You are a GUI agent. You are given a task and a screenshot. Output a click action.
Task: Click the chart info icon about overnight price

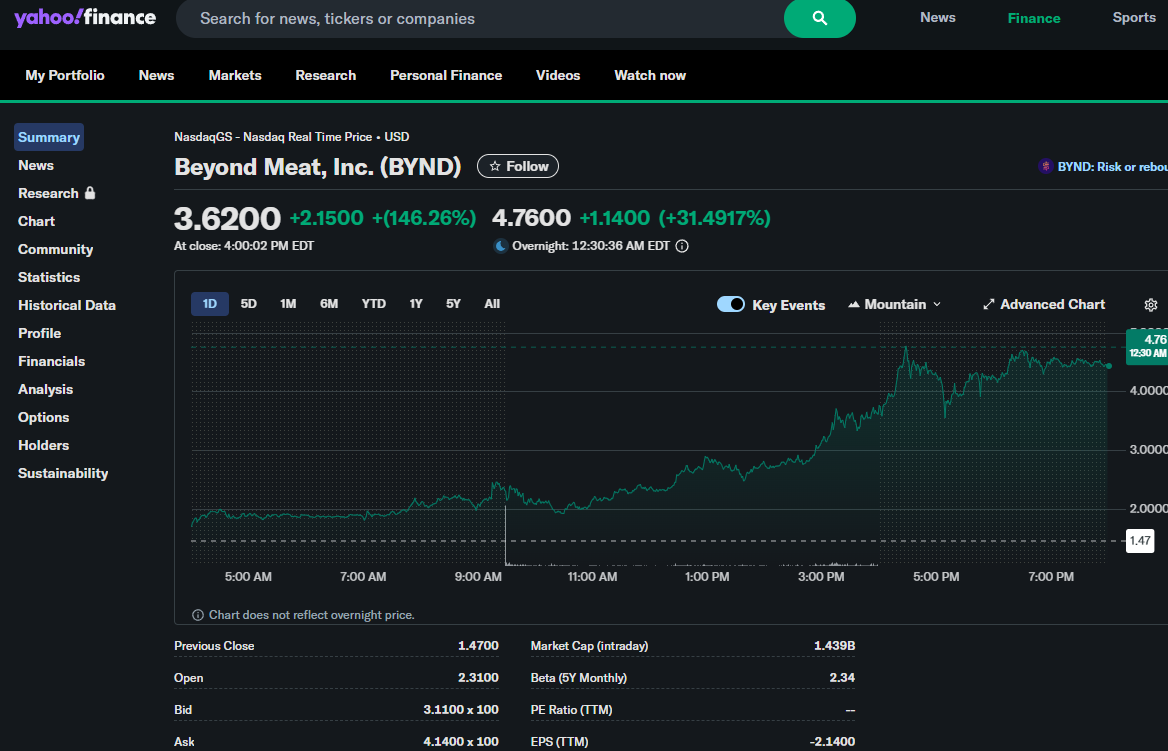click(x=197, y=615)
